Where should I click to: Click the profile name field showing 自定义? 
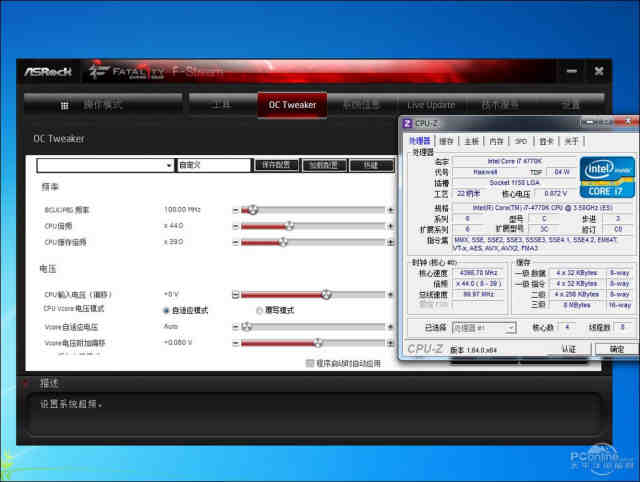click(213, 165)
